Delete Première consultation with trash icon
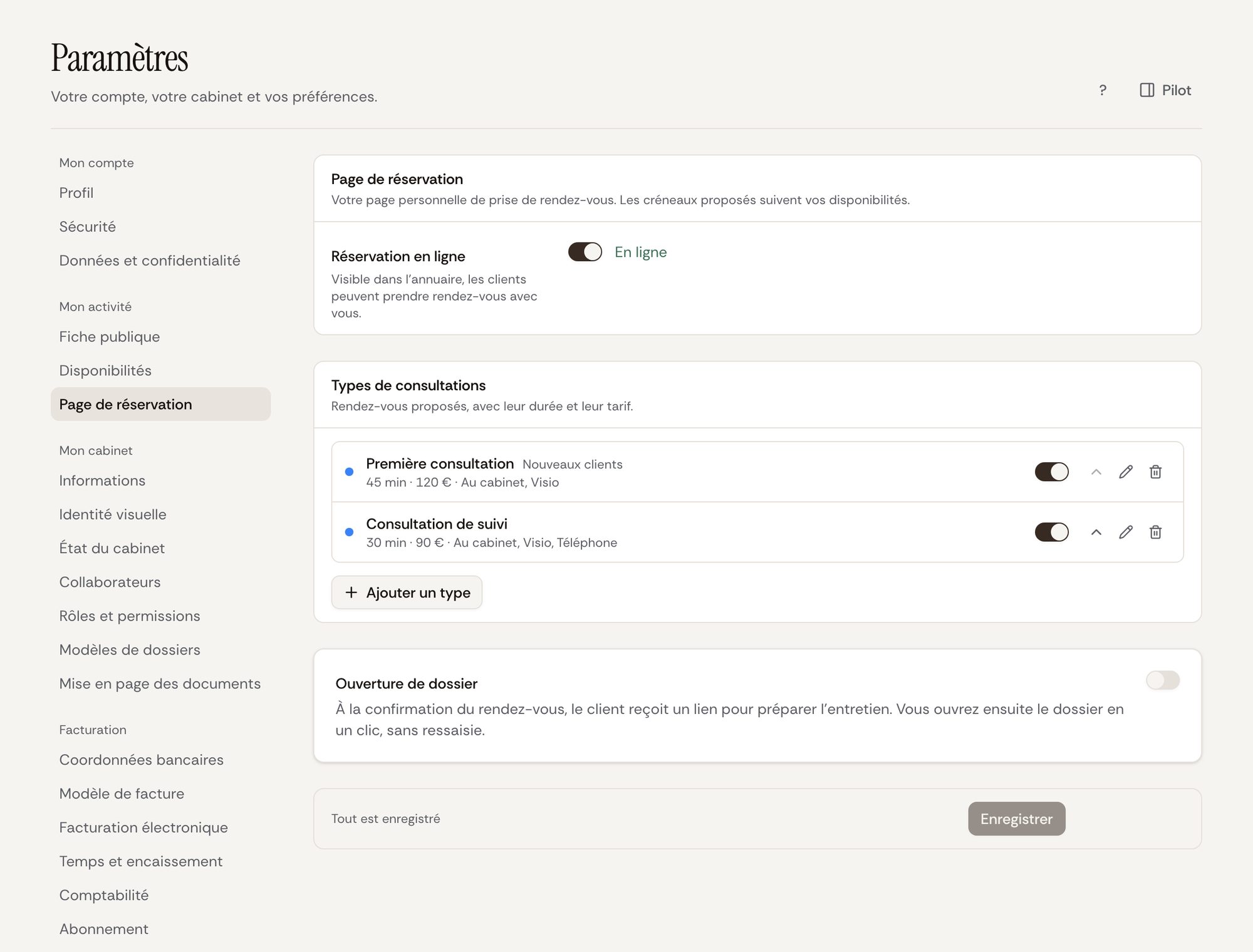Image resolution: width=1253 pixels, height=952 pixels. [x=1156, y=472]
